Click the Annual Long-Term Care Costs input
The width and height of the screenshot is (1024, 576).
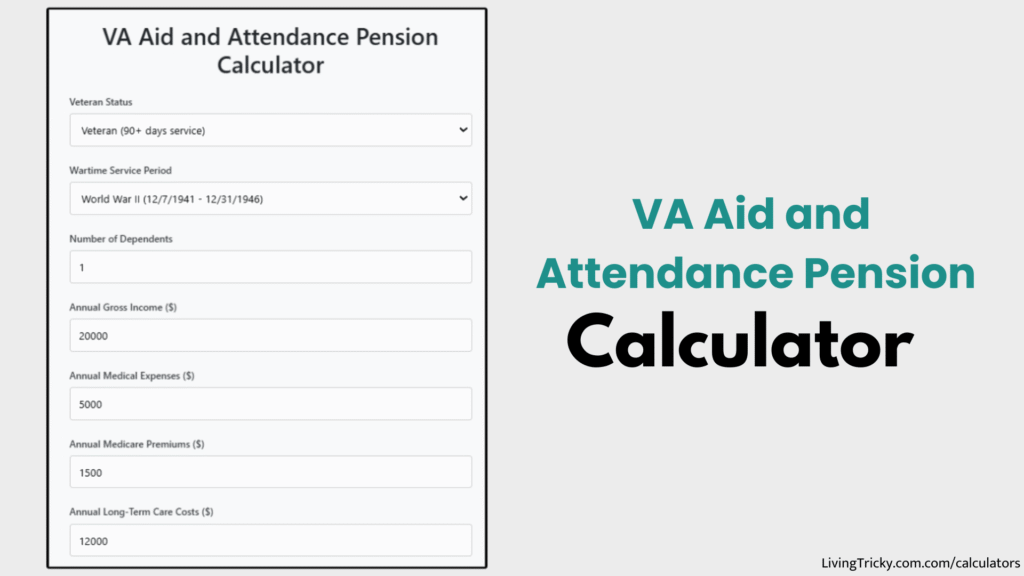[270, 540]
